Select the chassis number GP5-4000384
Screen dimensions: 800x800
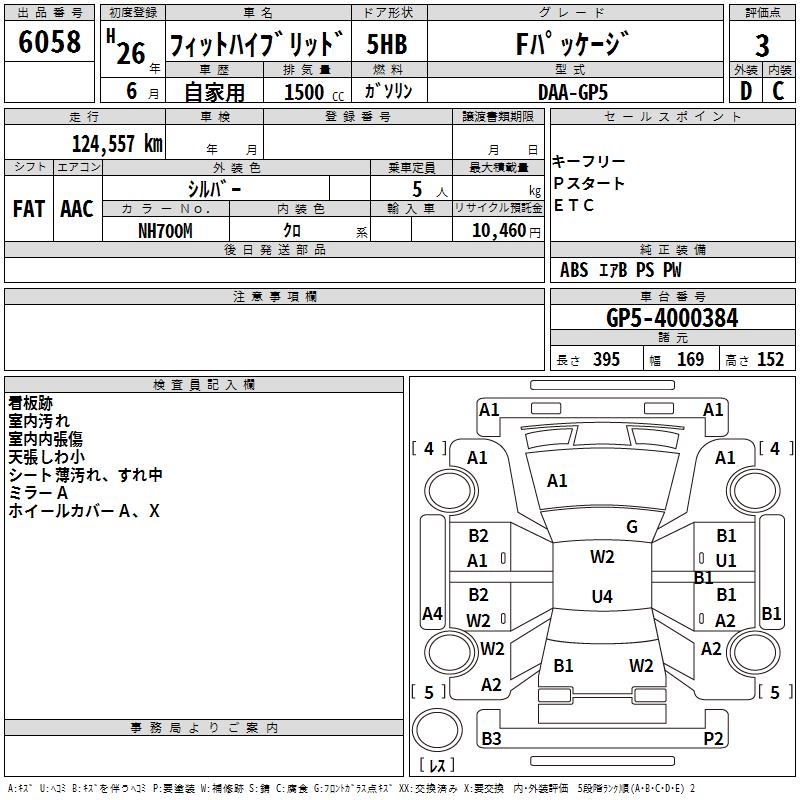pyautogui.click(x=672, y=318)
